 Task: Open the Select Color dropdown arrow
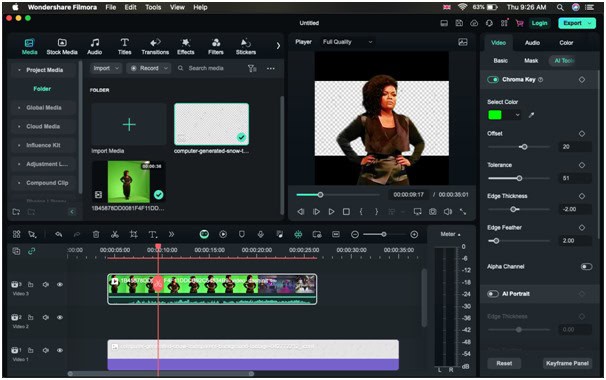point(517,115)
